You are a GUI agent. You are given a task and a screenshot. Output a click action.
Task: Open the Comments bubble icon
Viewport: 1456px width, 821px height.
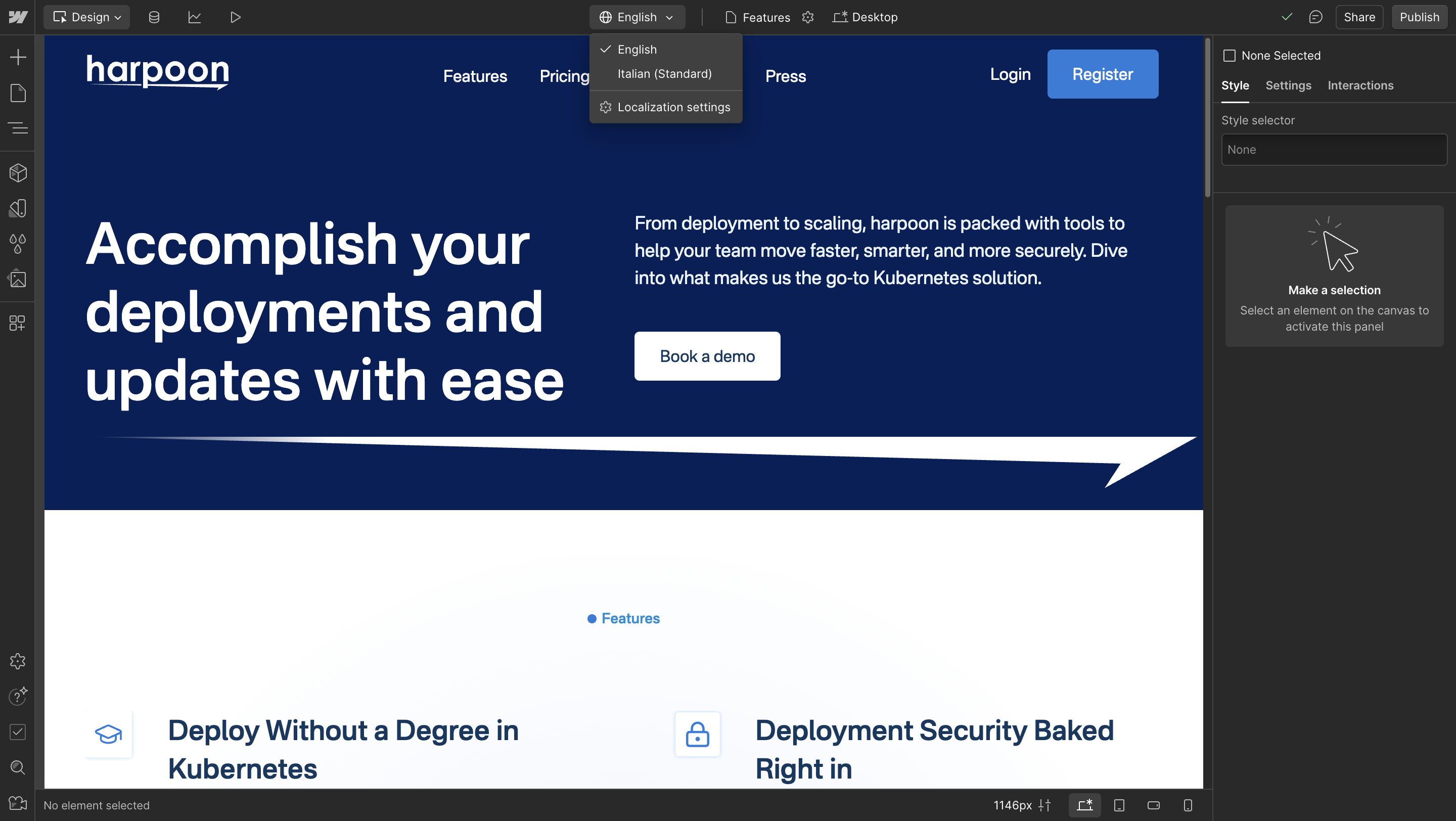tap(1316, 17)
